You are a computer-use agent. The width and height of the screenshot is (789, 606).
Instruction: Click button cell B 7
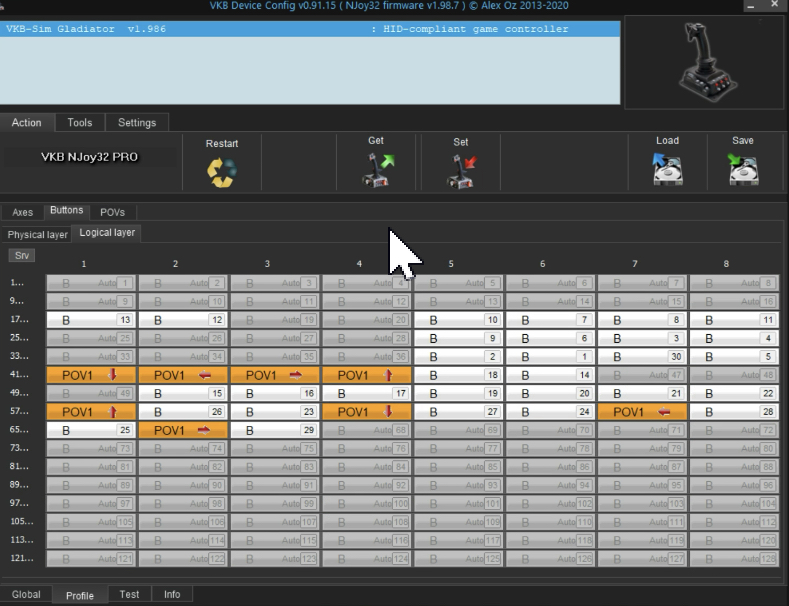click(x=550, y=320)
